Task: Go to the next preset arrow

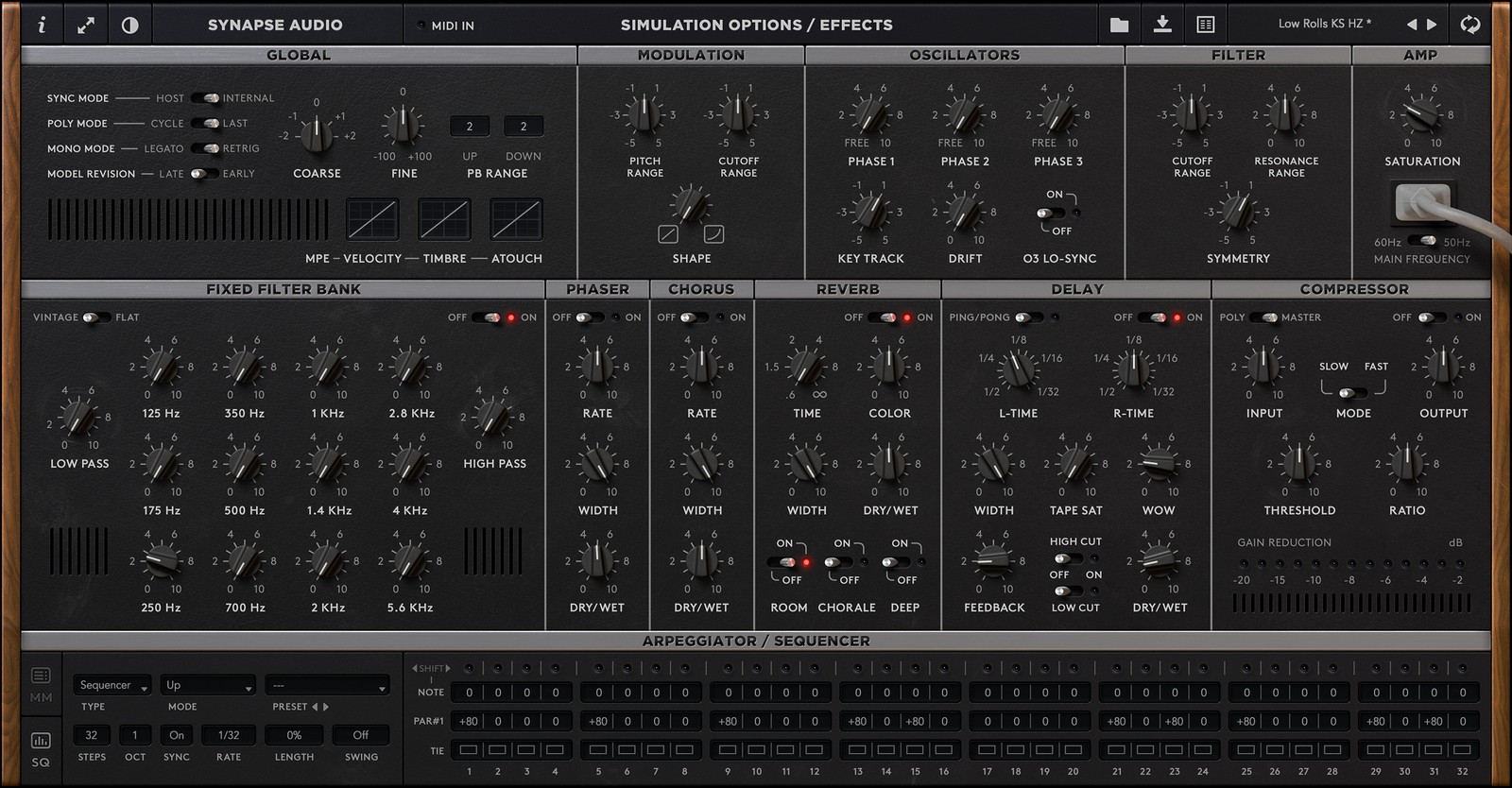Action: pos(1433,25)
